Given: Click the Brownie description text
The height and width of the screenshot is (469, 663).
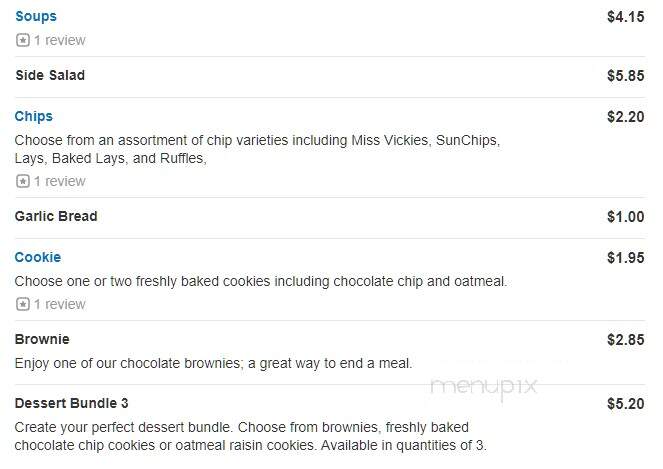Looking at the screenshot, I should click(214, 363).
